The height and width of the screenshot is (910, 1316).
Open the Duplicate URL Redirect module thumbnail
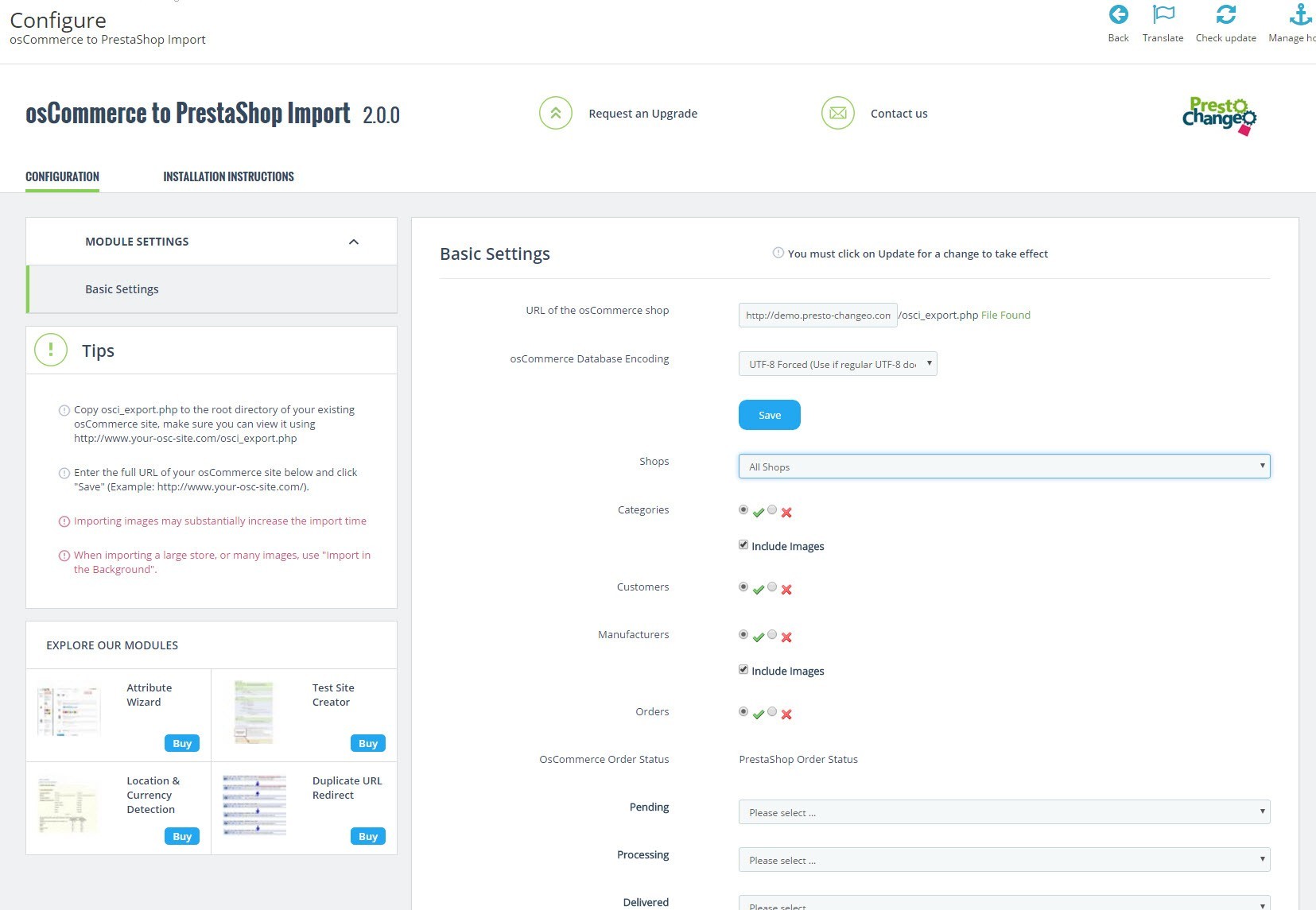click(254, 805)
